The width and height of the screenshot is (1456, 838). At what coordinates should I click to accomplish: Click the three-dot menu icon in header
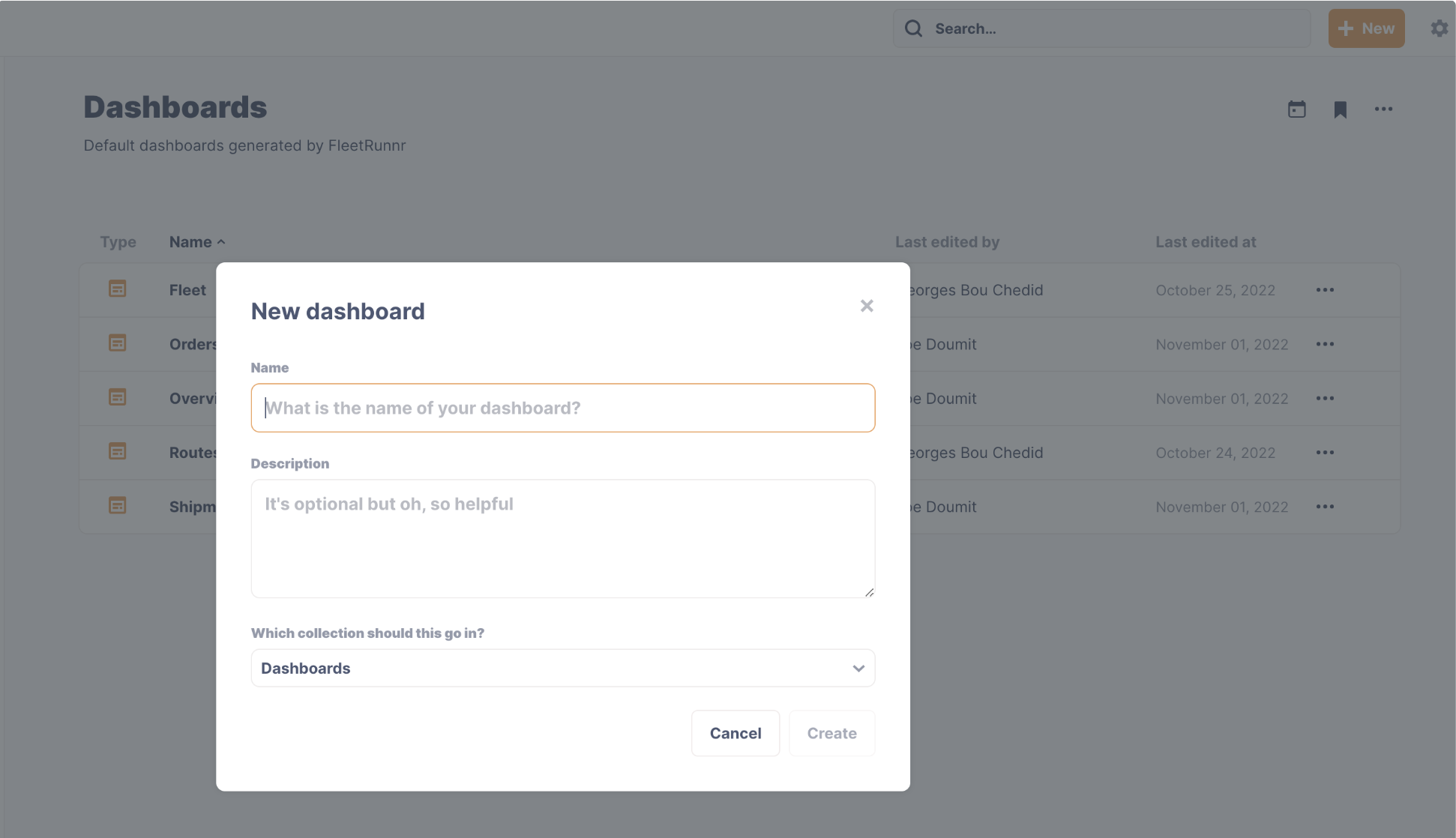point(1383,109)
